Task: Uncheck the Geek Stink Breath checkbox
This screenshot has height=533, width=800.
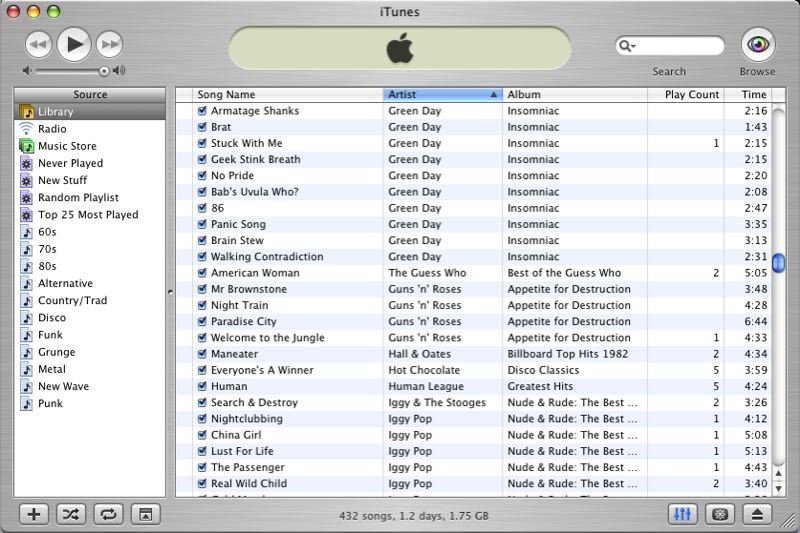Action: pyautogui.click(x=202, y=160)
